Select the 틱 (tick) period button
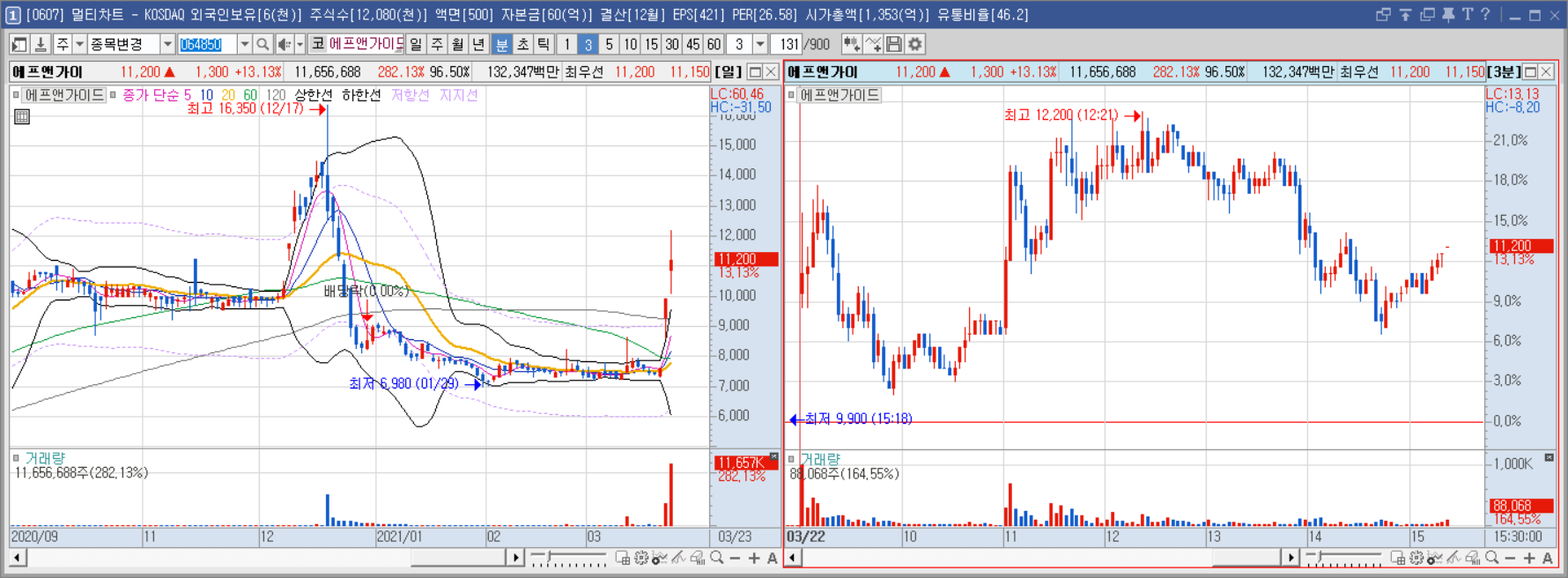This screenshot has height=578, width=1568. 544,44
